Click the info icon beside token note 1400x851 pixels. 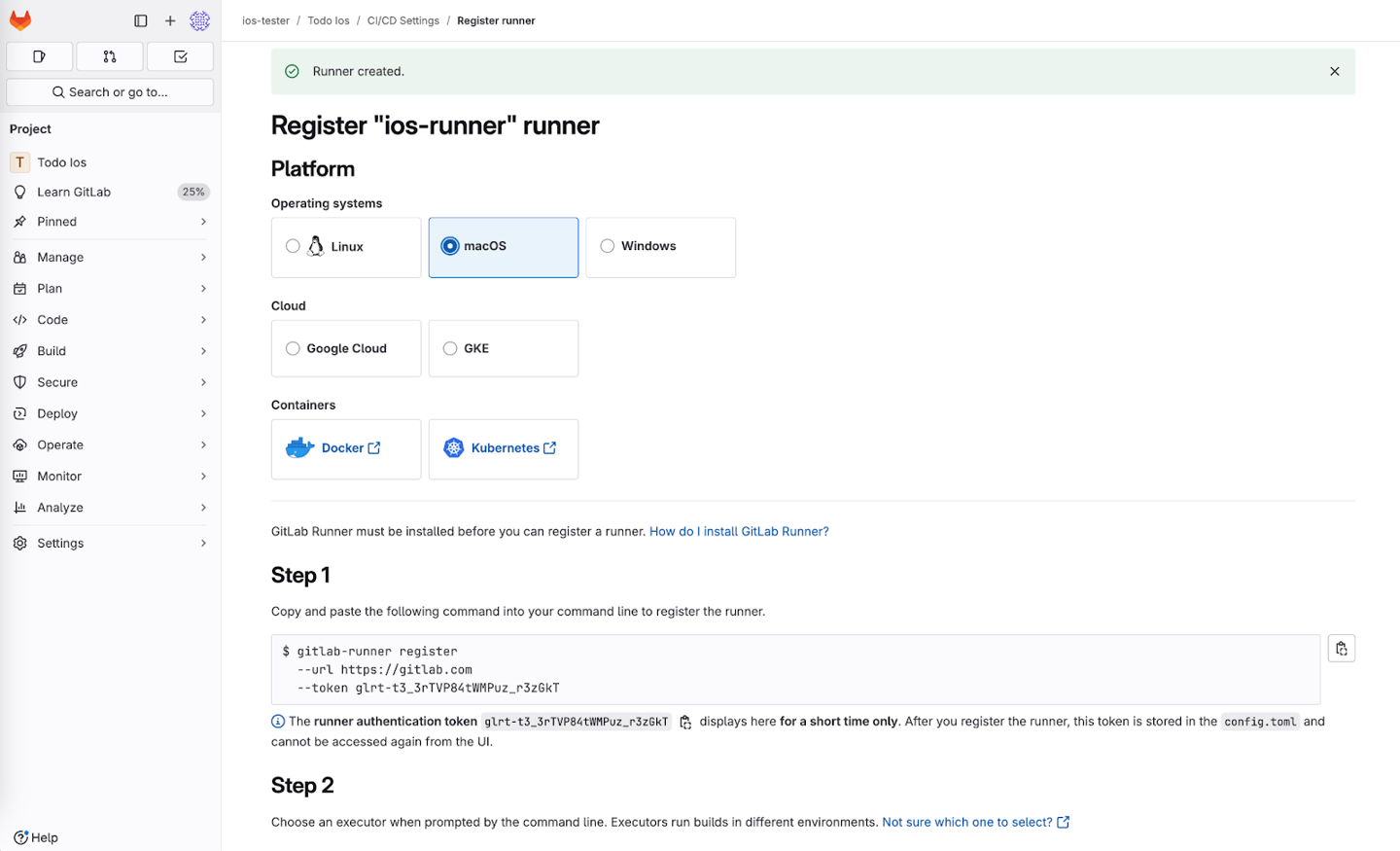[278, 722]
